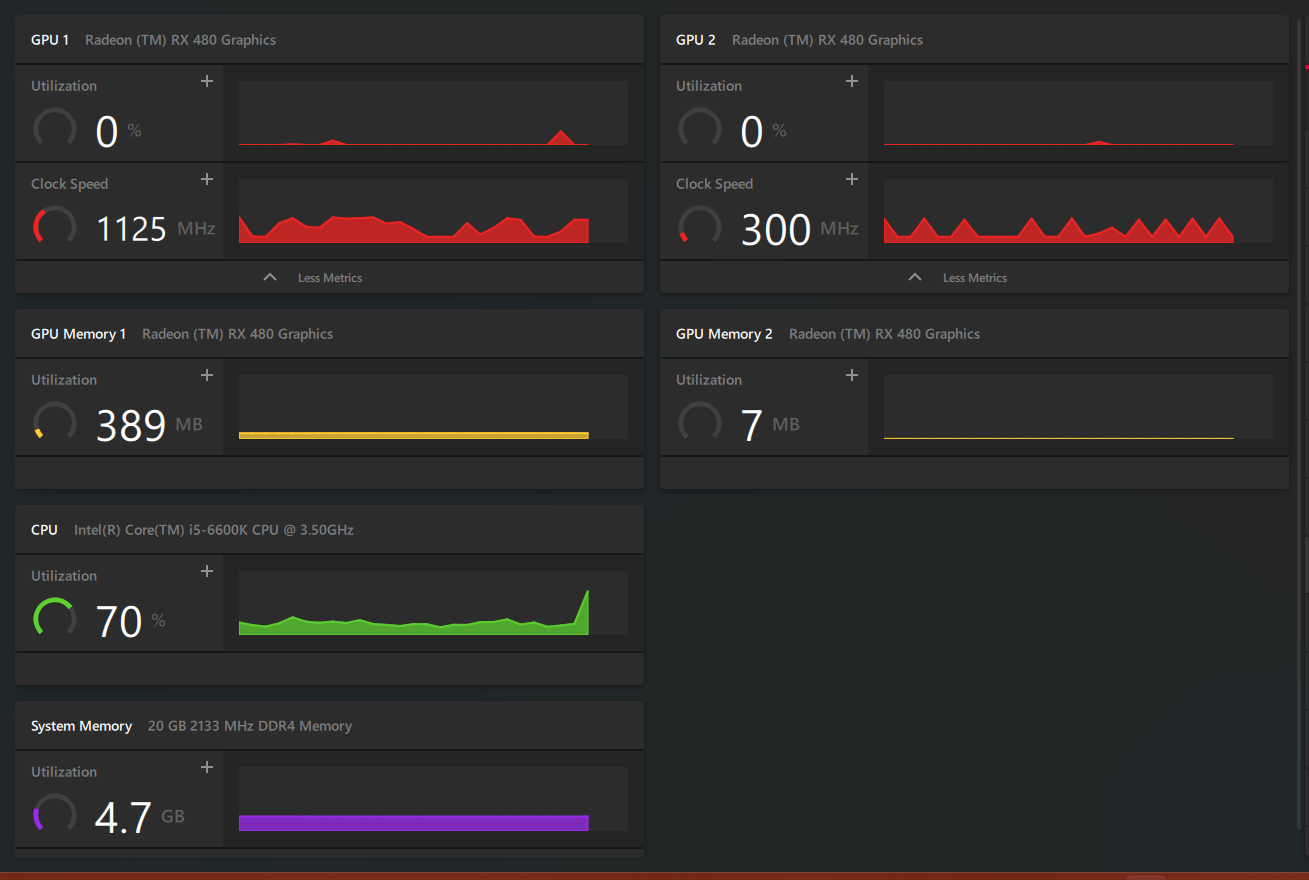Click the plus icon for GPU 1 Clock Speed
The height and width of the screenshot is (880, 1309).
click(207, 179)
